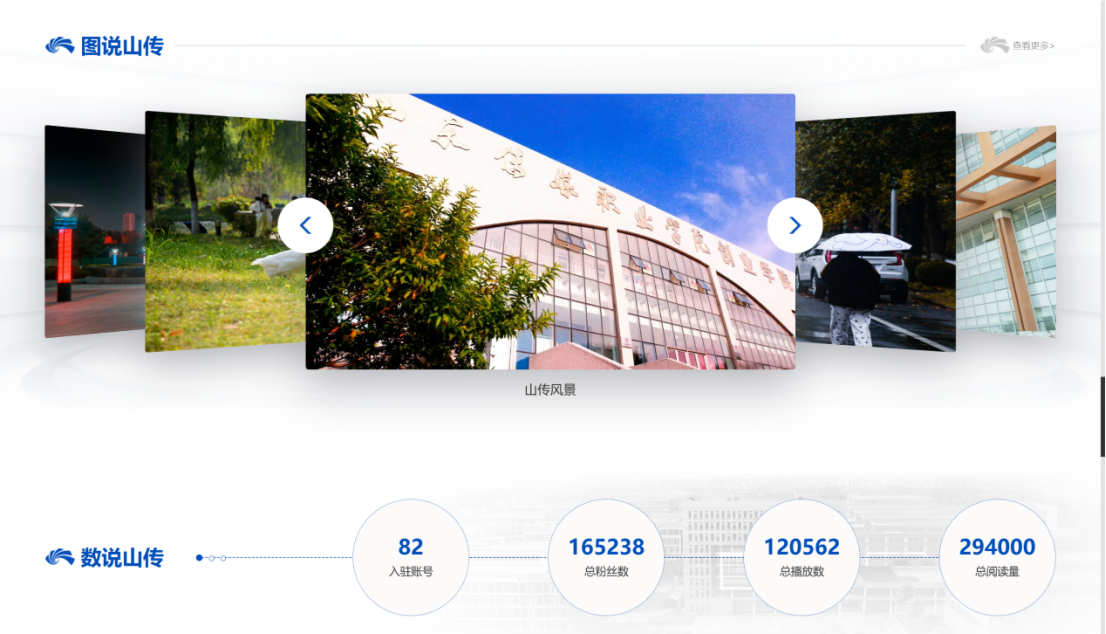Click the 总粉丝数 stat circle showing 165238
This screenshot has width=1106, height=634.
coord(606,557)
